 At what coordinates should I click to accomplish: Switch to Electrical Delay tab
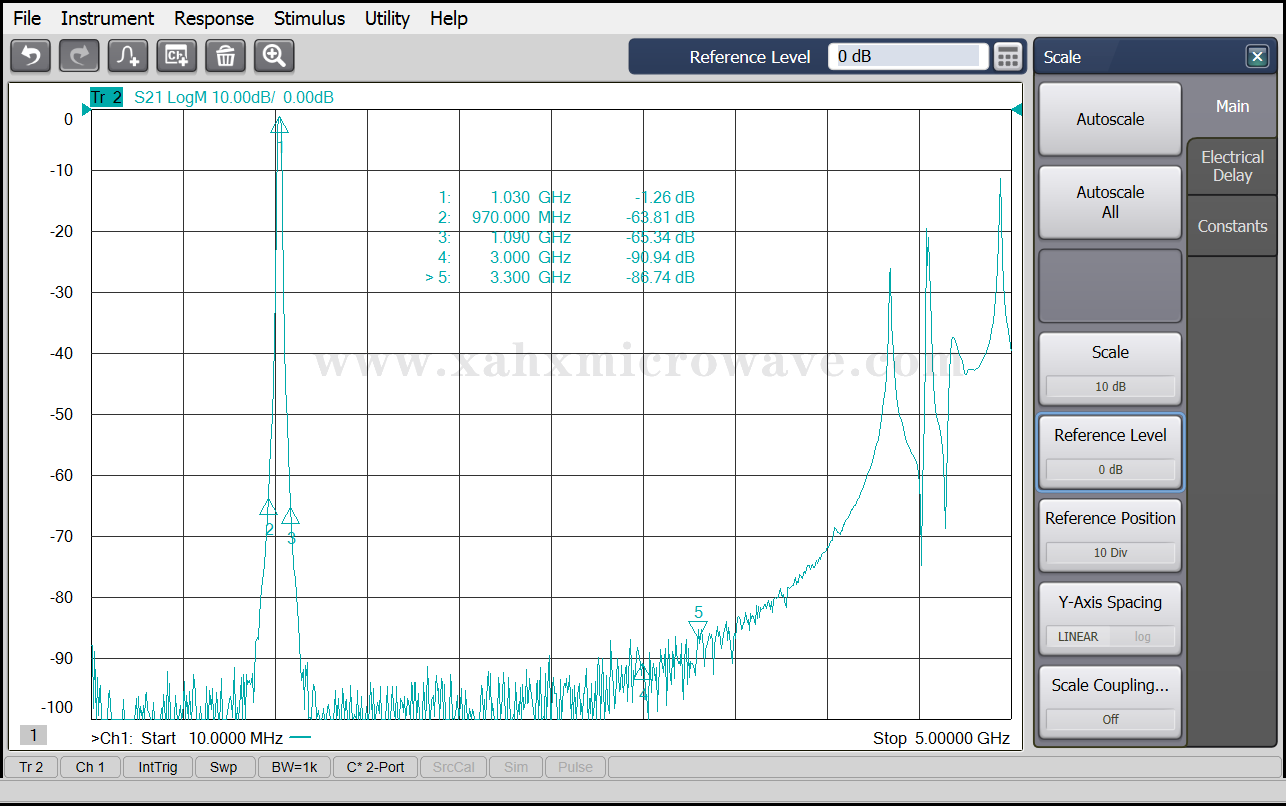pos(1232,166)
